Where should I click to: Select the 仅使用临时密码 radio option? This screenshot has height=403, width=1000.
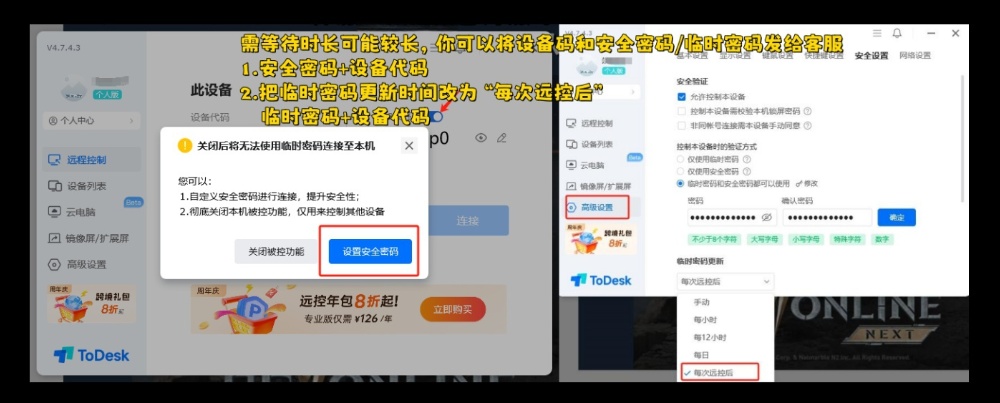tap(680, 159)
